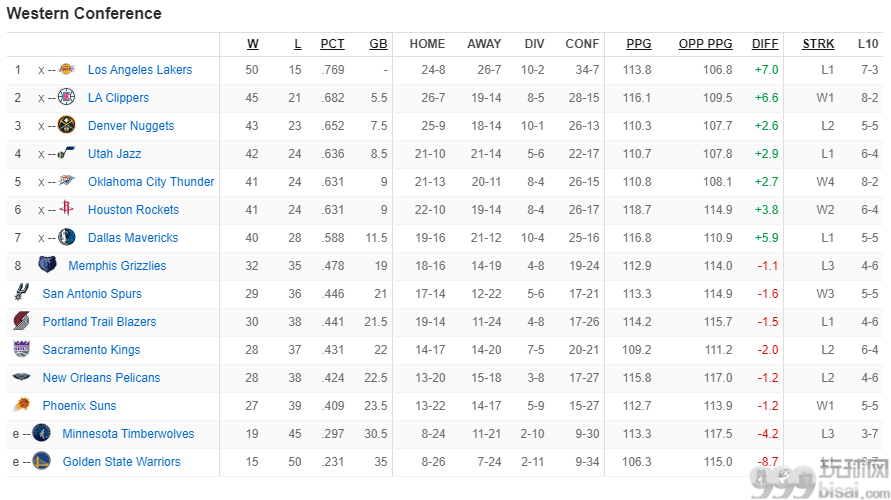Sort by PPG column header
This screenshot has width=891, height=500.
pyautogui.click(x=639, y=44)
